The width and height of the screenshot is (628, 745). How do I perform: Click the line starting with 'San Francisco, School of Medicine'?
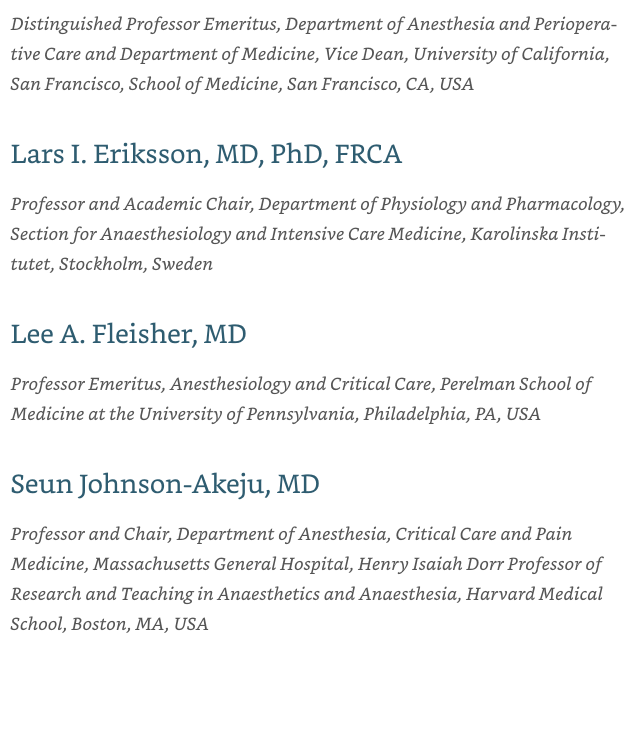pos(242,84)
